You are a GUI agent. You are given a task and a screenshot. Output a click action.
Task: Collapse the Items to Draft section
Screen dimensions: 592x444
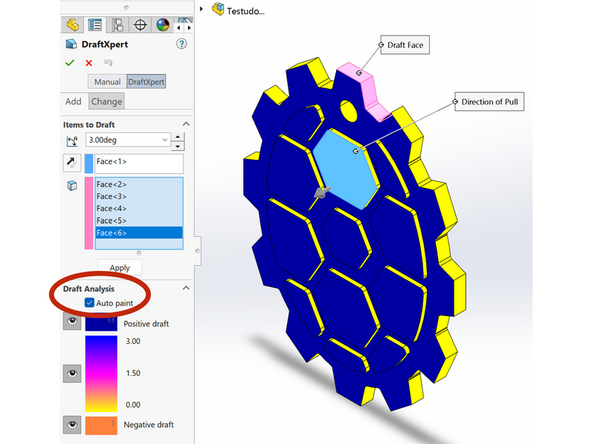click(186, 124)
